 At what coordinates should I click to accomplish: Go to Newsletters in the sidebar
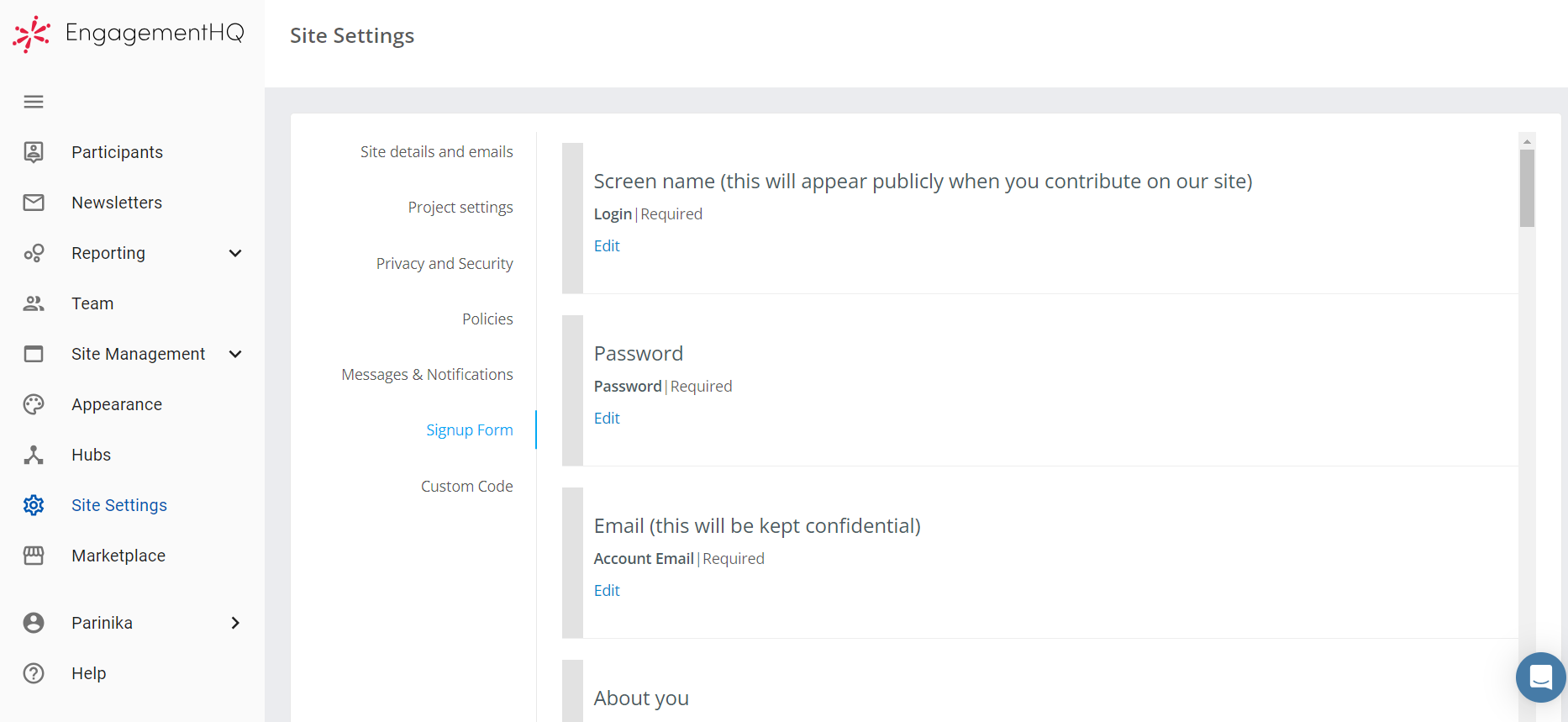pyautogui.click(x=117, y=203)
